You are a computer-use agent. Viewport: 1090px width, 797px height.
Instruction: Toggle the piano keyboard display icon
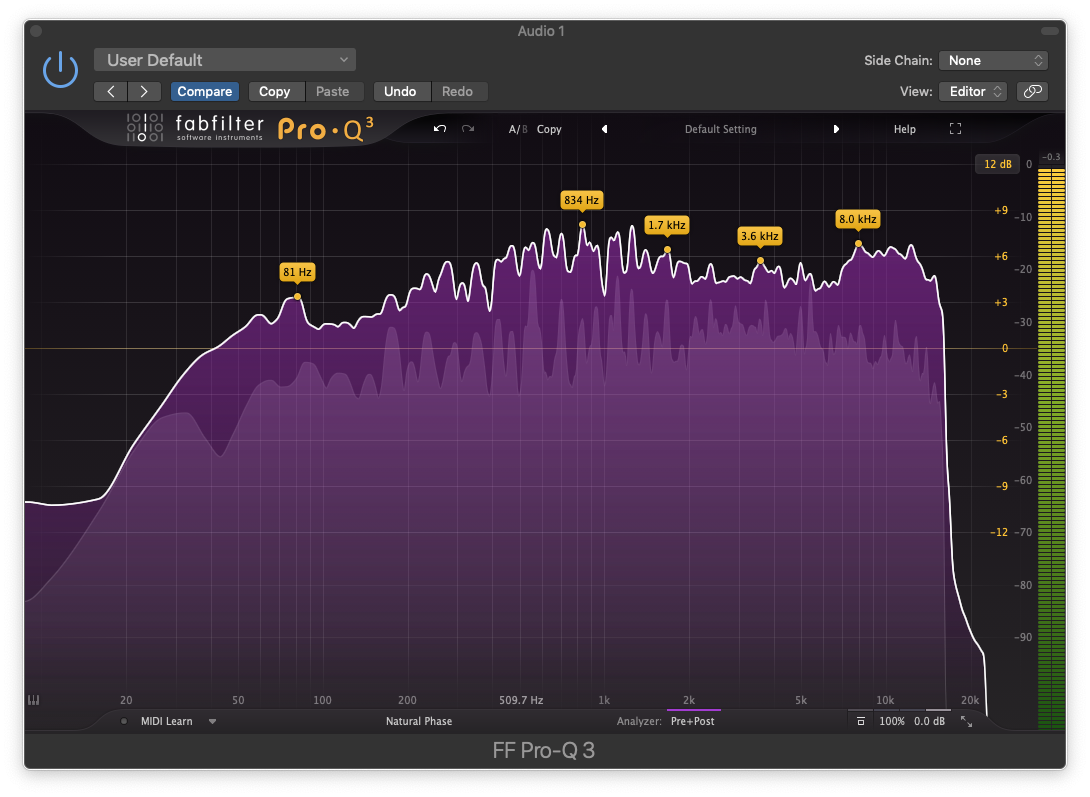pyautogui.click(x=33, y=700)
